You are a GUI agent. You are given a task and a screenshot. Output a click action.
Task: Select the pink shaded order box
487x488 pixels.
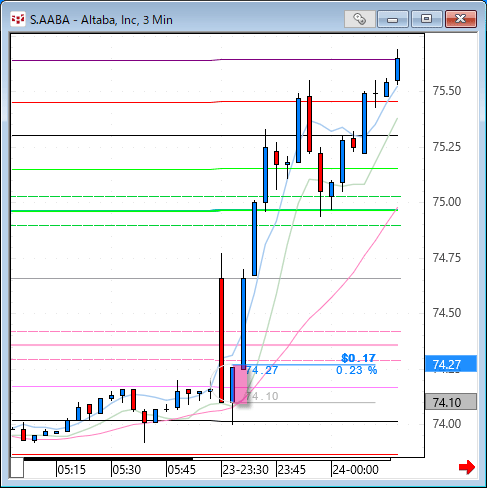(x=241, y=384)
